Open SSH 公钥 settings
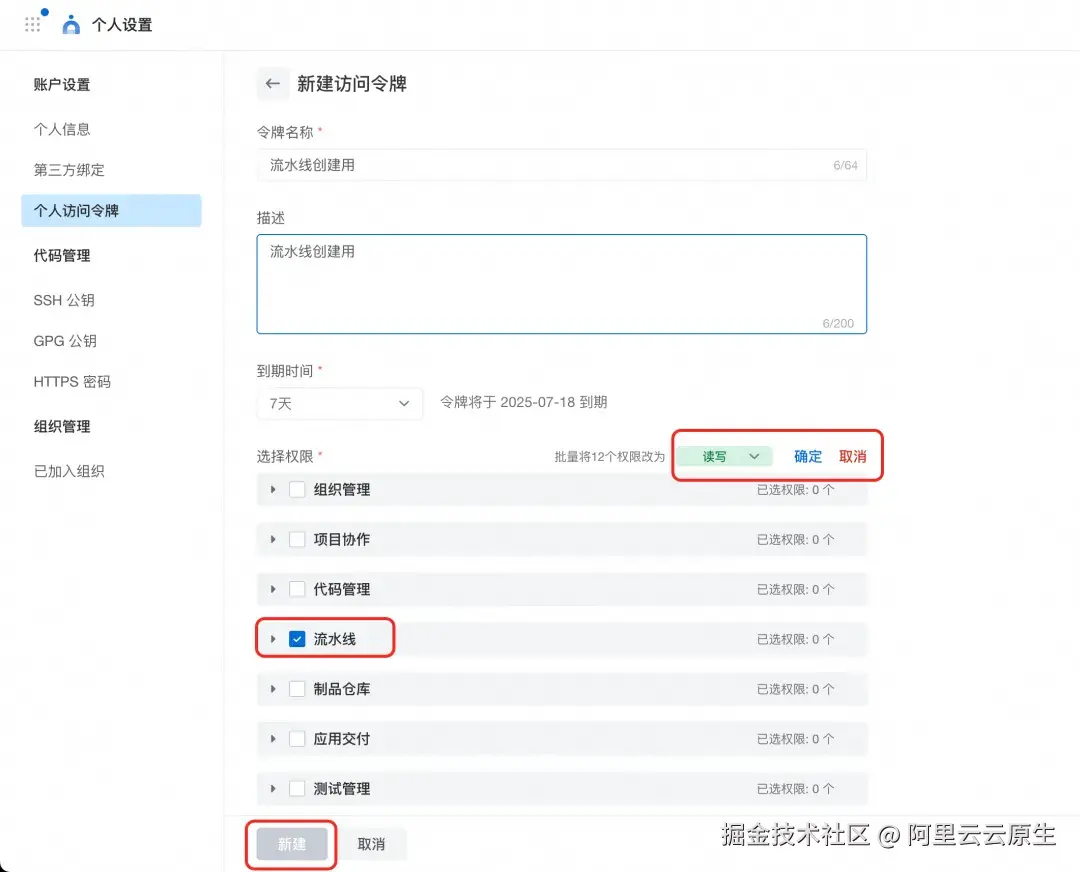1080x872 pixels. click(x=64, y=300)
